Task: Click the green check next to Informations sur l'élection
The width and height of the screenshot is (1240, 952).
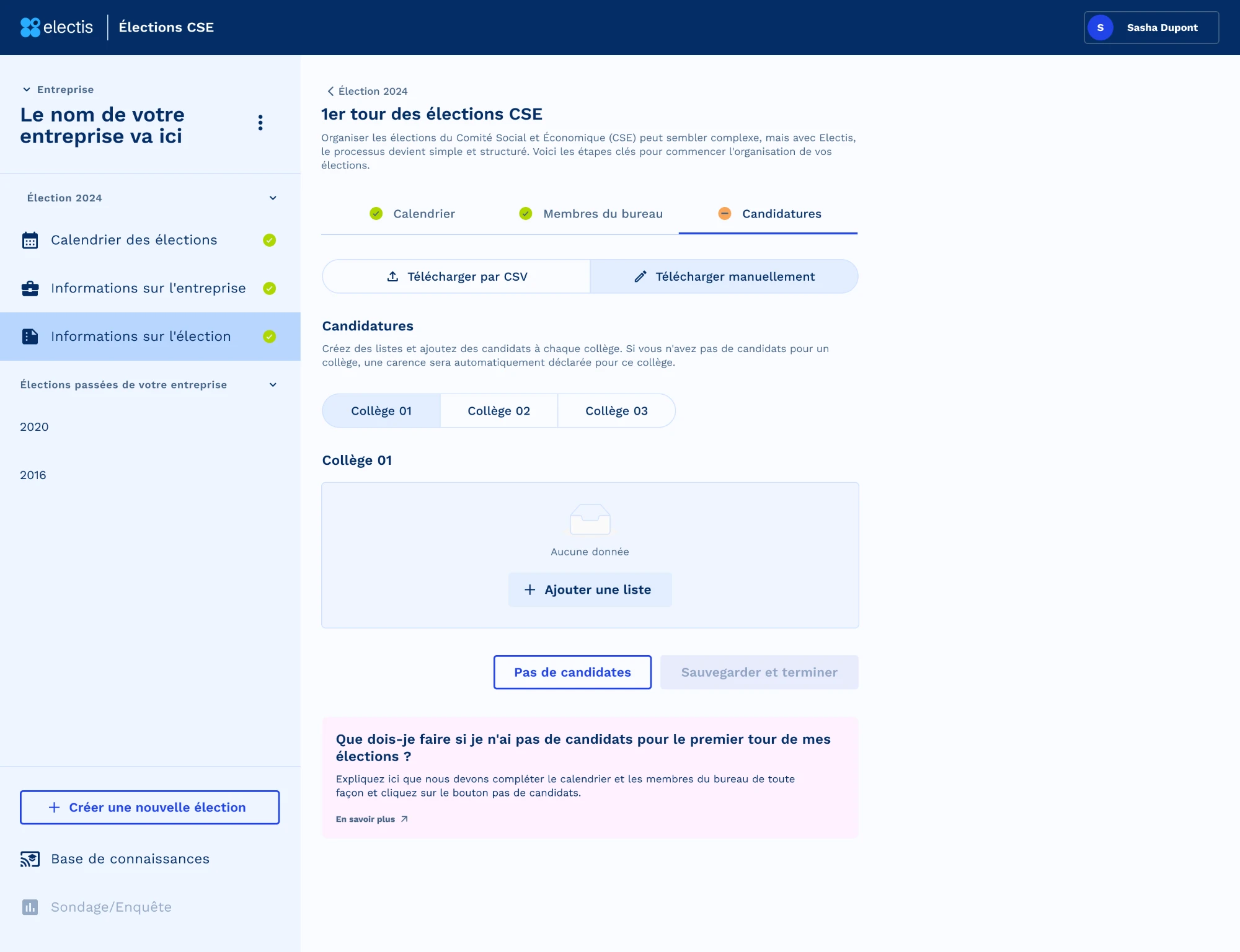Action: 269,337
